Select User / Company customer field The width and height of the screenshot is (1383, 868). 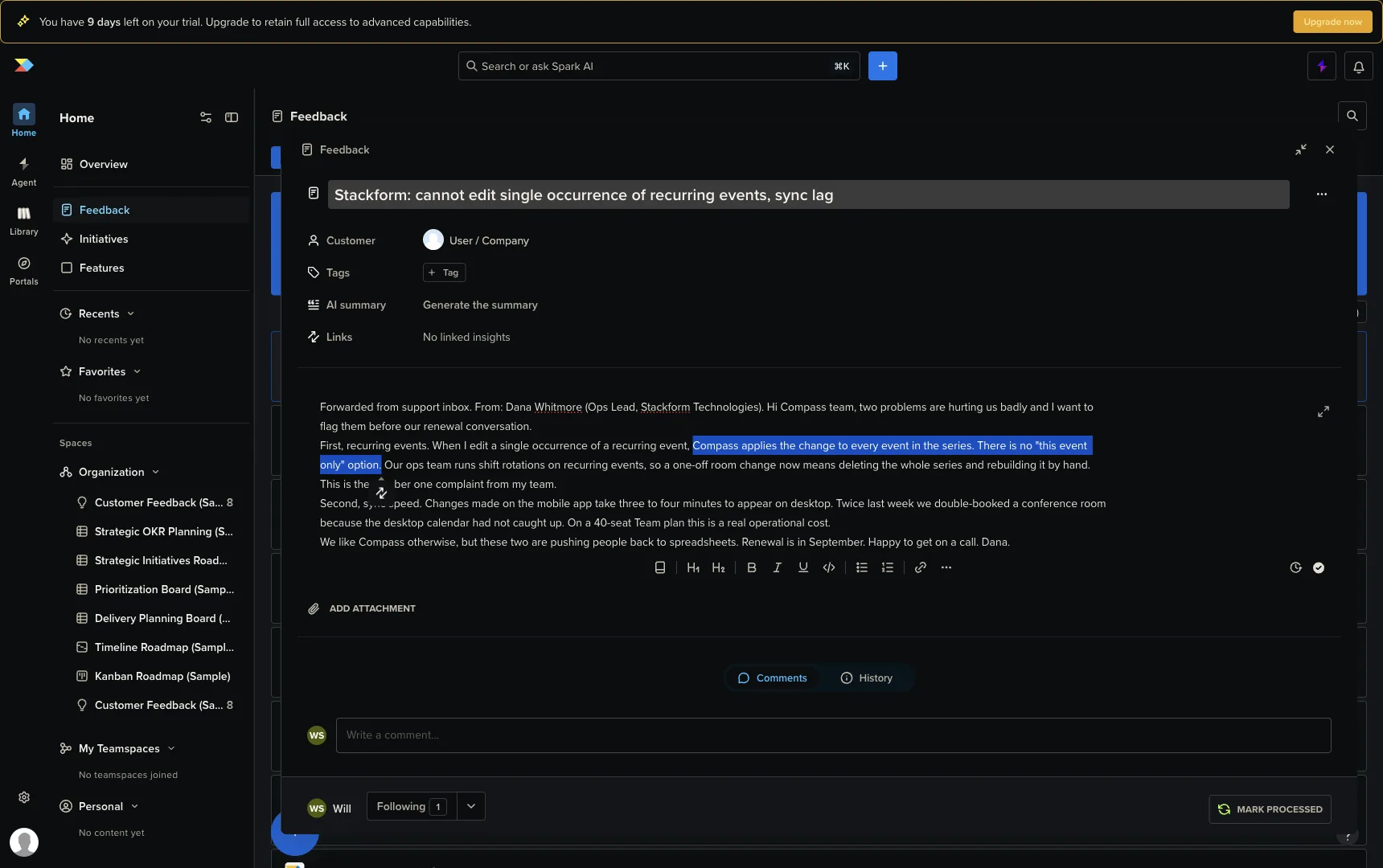(476, 240)
